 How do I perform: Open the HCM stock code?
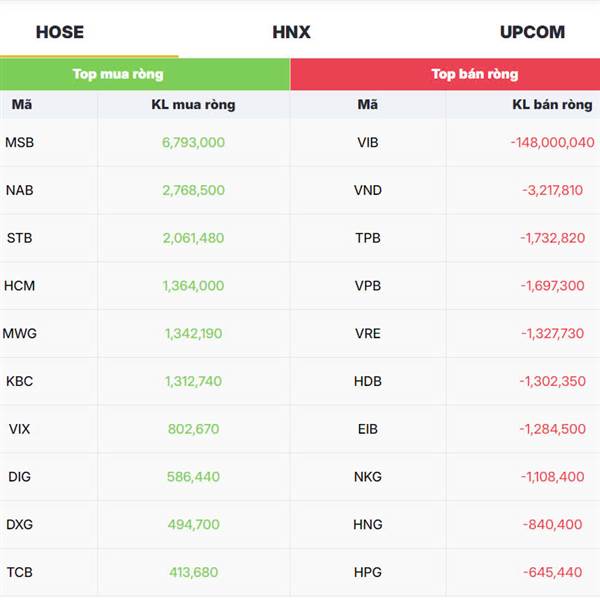pyautogui.click(x=20, y=286)
